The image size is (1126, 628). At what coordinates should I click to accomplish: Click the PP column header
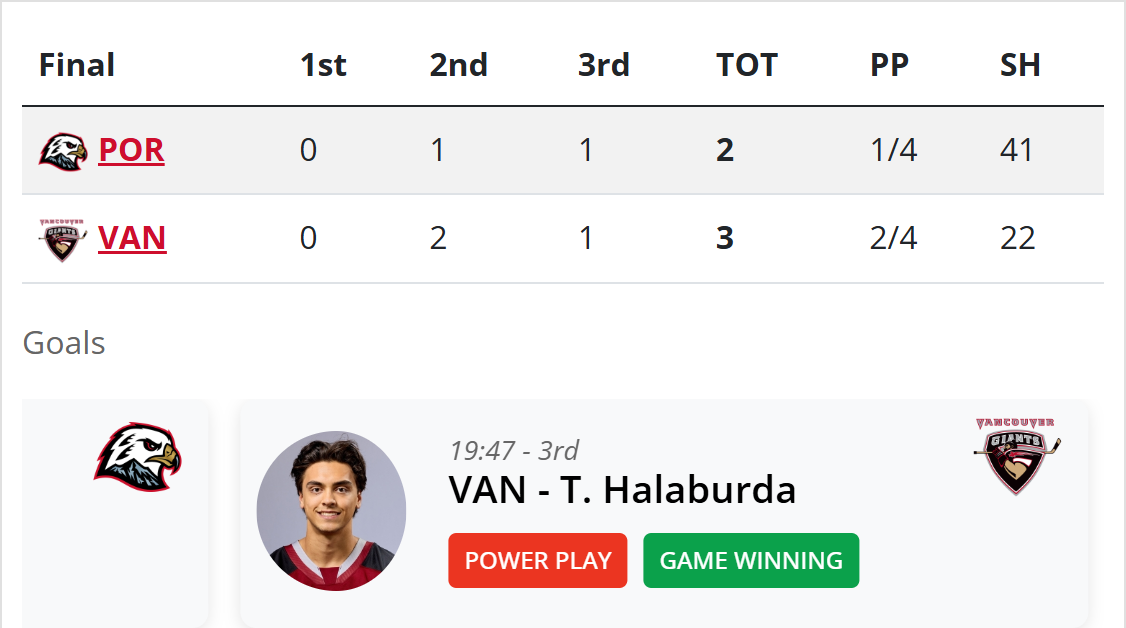(x=889, y=65)
